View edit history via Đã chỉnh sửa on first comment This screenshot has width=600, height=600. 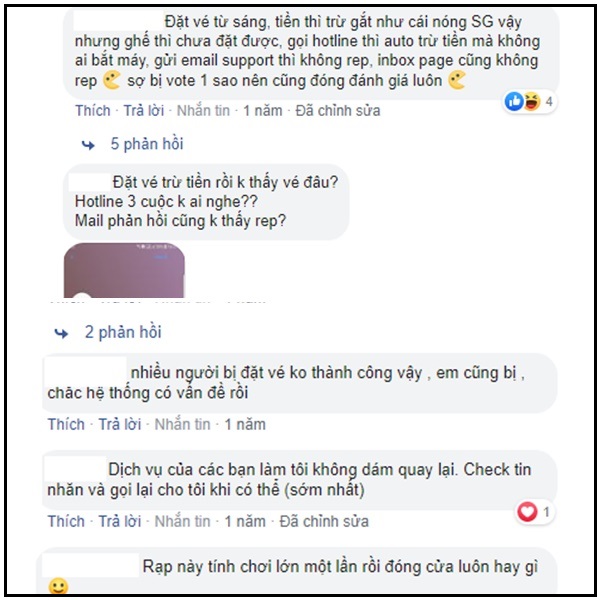tap(338, 111)
